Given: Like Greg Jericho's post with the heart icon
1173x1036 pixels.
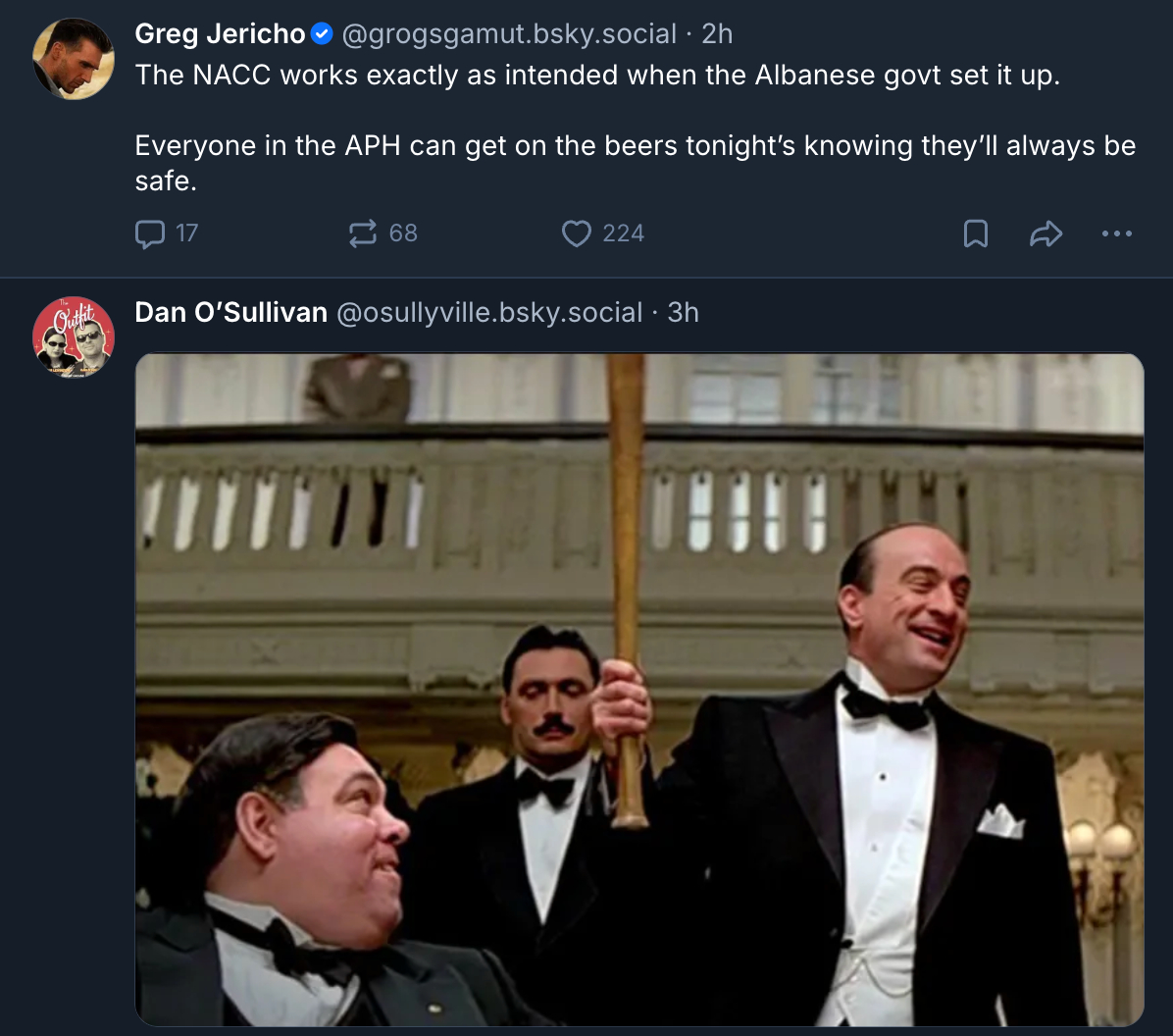Looking at the screenshot, I should point(577,233).
